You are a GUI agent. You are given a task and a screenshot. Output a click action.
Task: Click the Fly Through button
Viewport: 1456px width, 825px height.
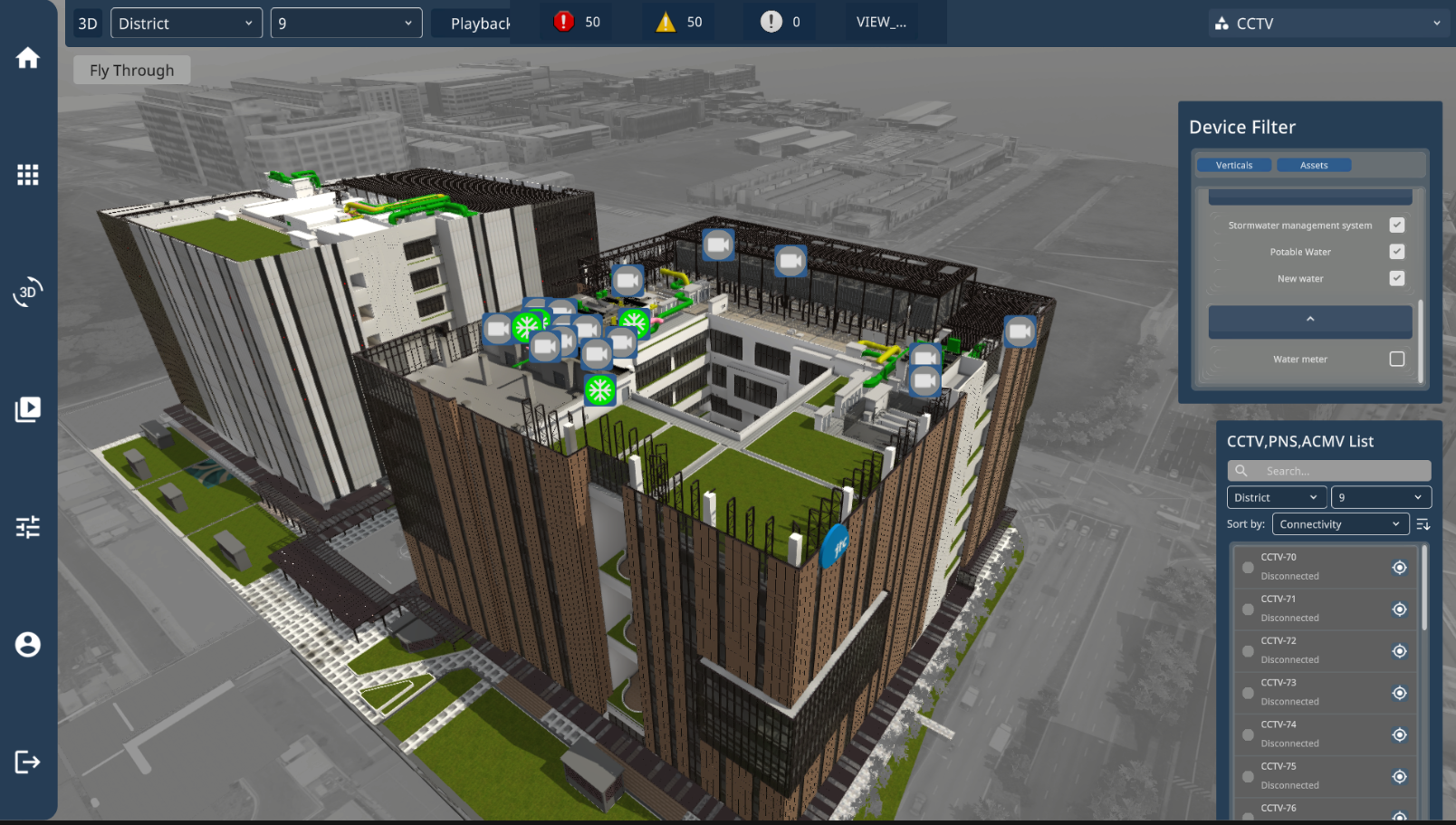[x=131, y=71]
